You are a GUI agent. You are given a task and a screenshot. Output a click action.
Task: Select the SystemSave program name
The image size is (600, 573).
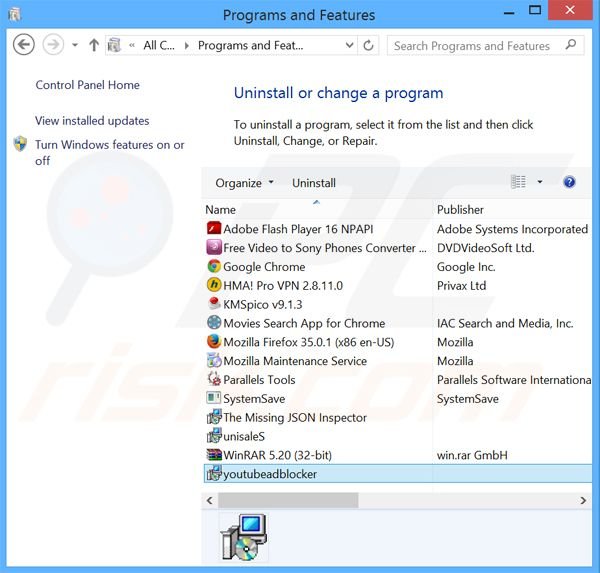point(254,399)
